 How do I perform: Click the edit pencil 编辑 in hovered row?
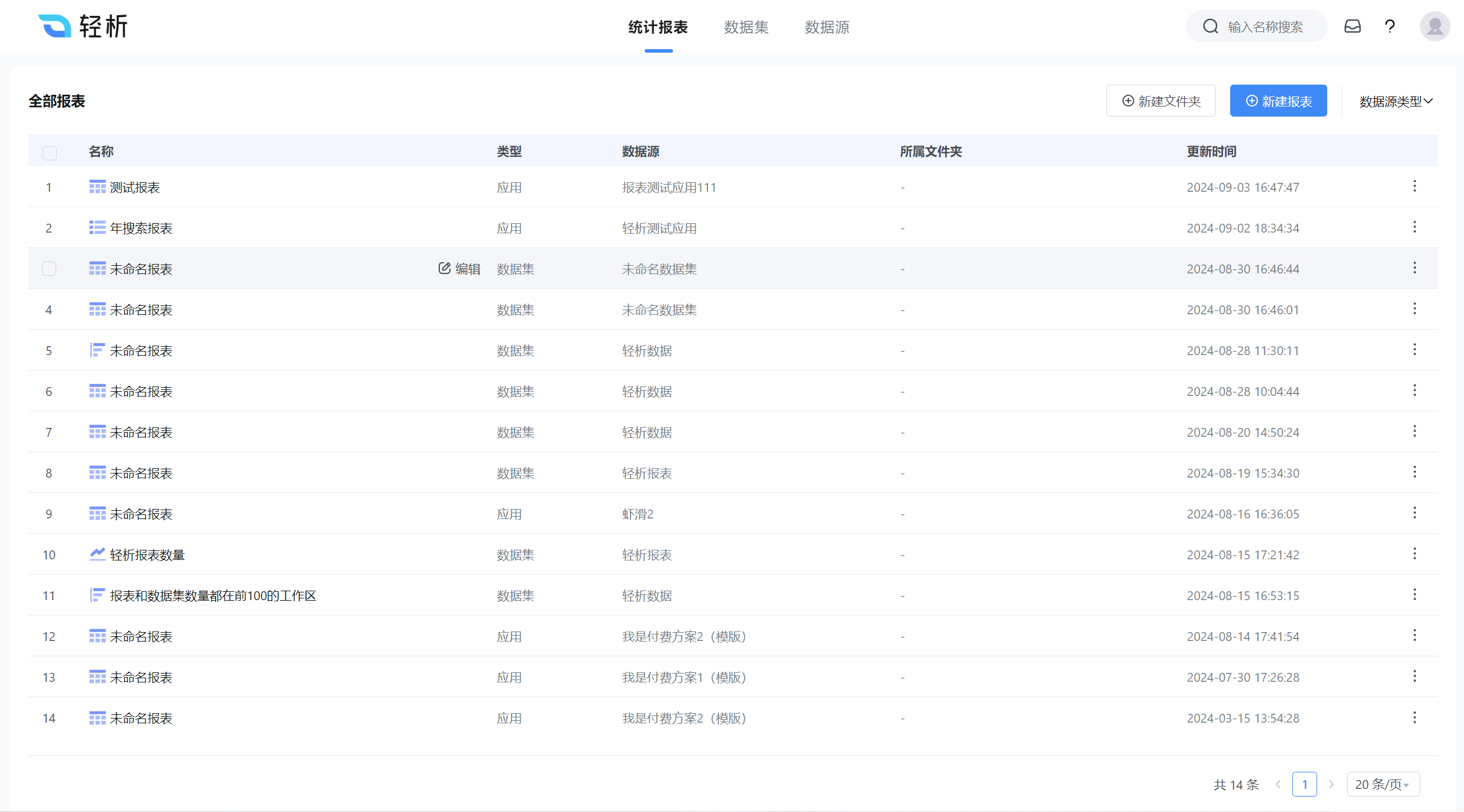pos(459,269)
